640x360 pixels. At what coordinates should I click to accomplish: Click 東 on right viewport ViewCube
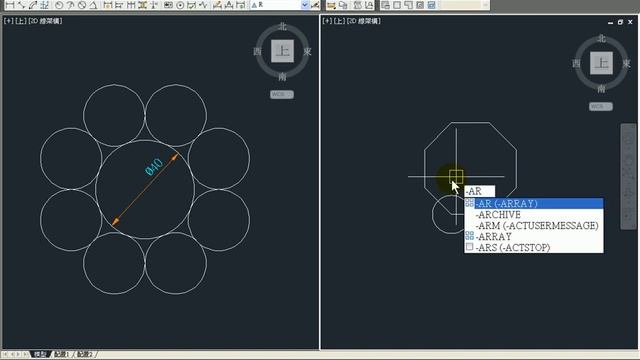tap(626, 63)
